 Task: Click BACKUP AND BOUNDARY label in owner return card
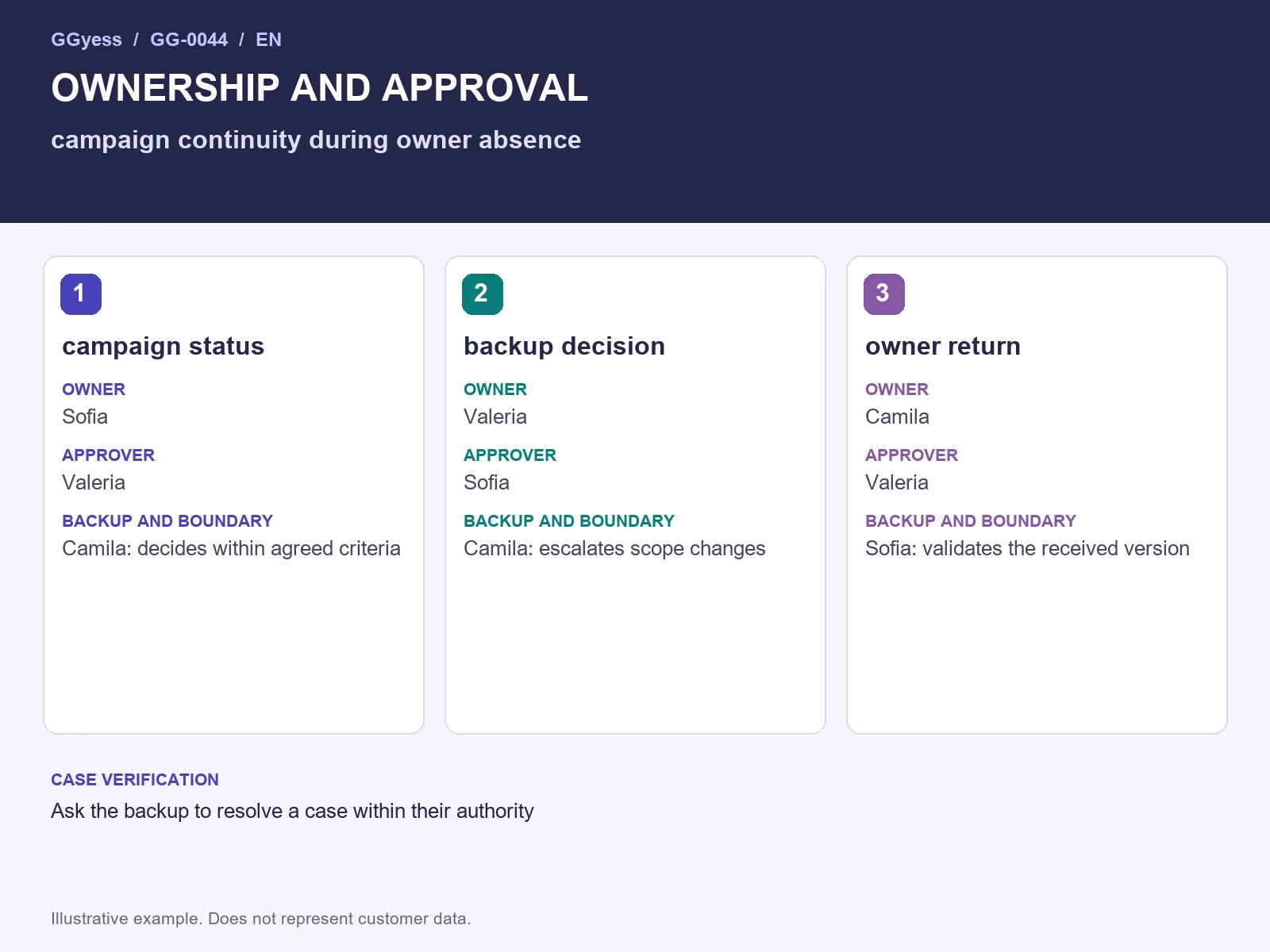point(971,521)
